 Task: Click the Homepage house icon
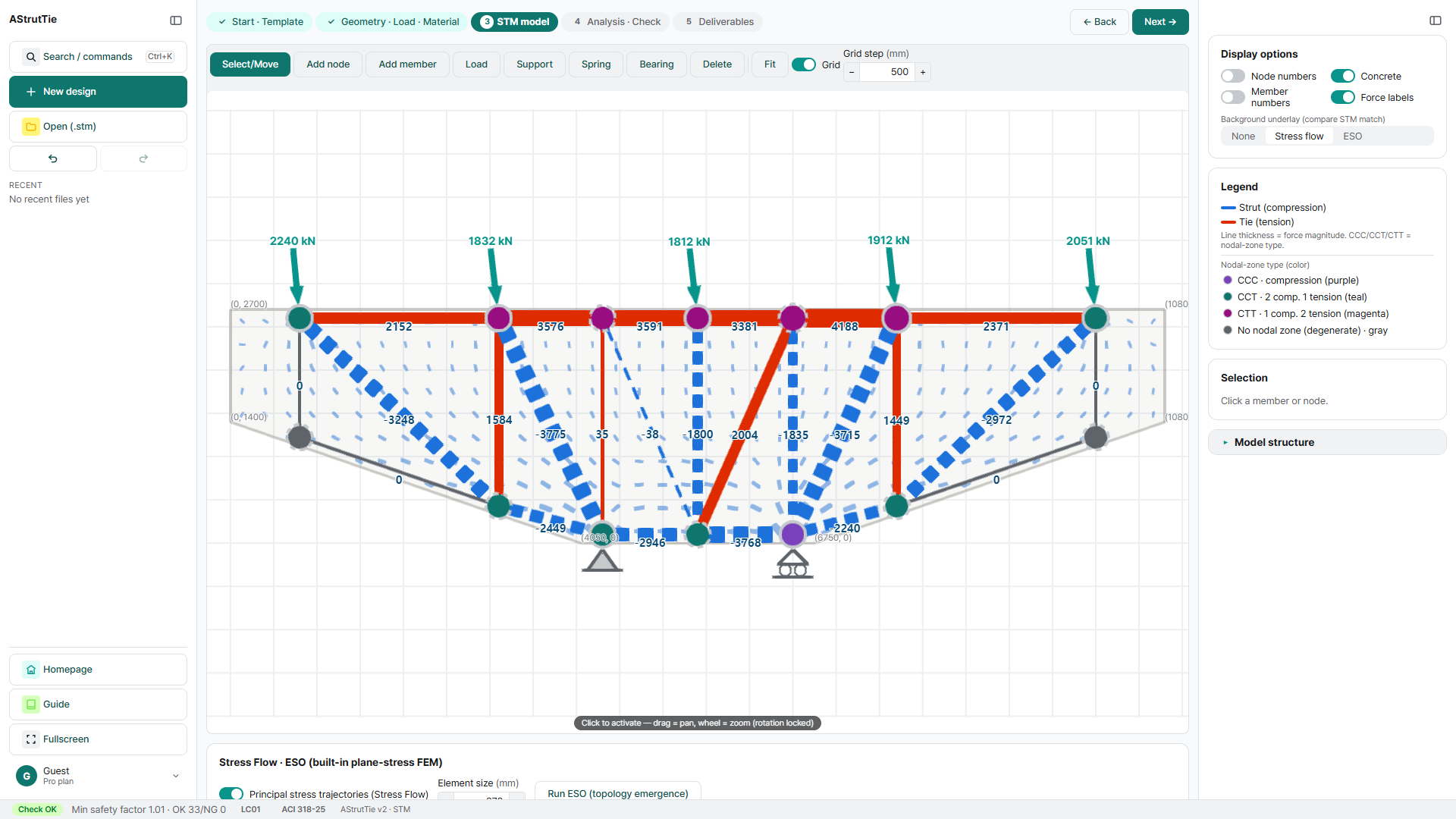pyautogui.click(x=31, y=670)
